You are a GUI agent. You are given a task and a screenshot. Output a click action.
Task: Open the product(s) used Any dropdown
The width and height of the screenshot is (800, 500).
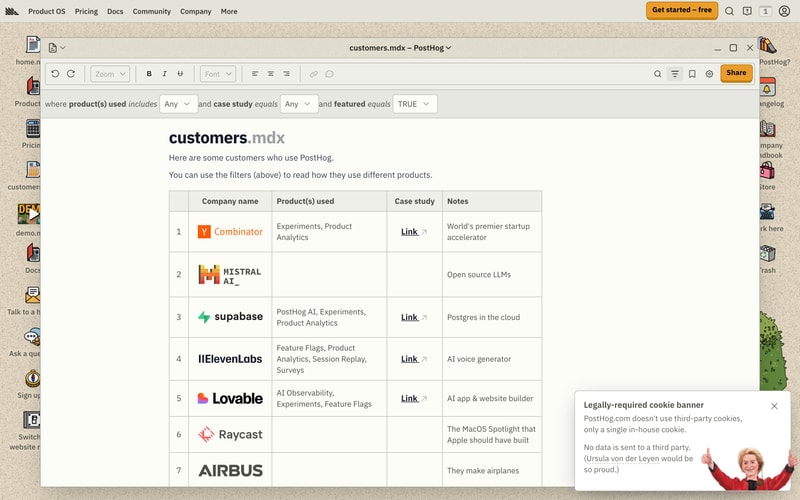tap(178, 104)
